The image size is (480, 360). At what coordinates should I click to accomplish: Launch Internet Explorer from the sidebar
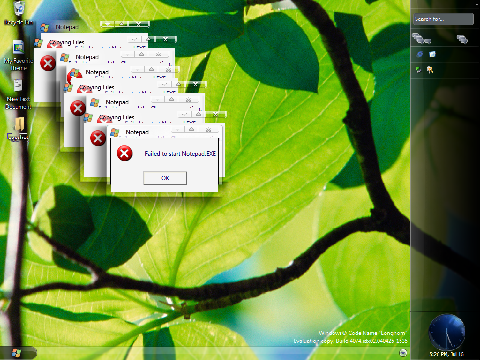point(419,54)
